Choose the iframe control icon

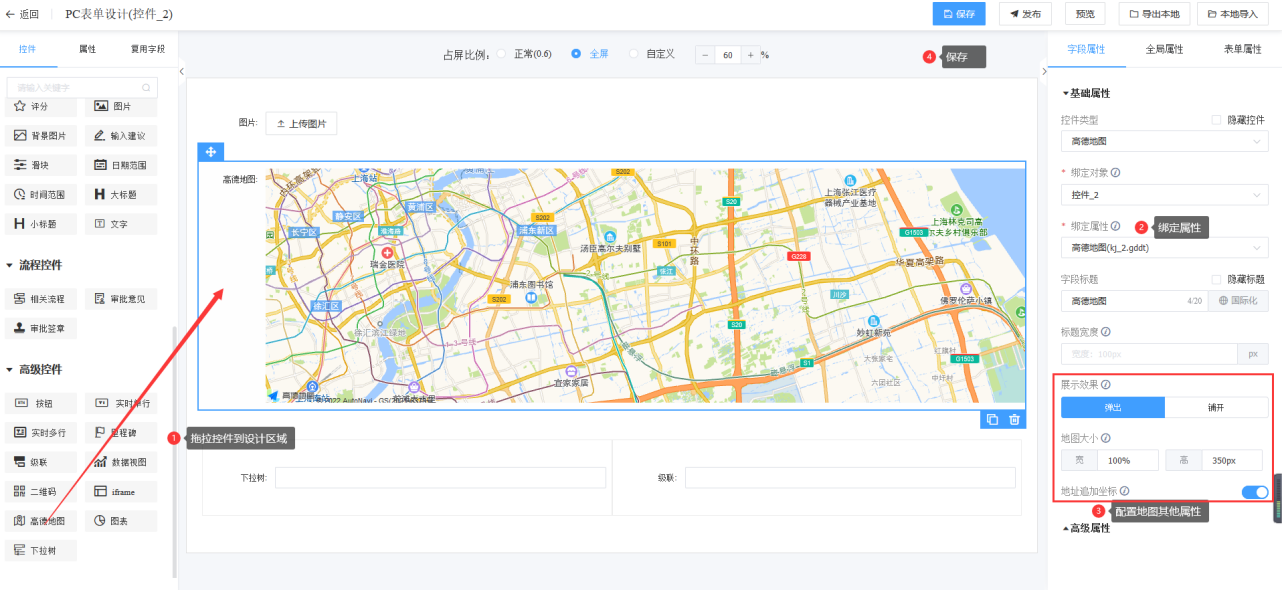(x=101, y=491)
